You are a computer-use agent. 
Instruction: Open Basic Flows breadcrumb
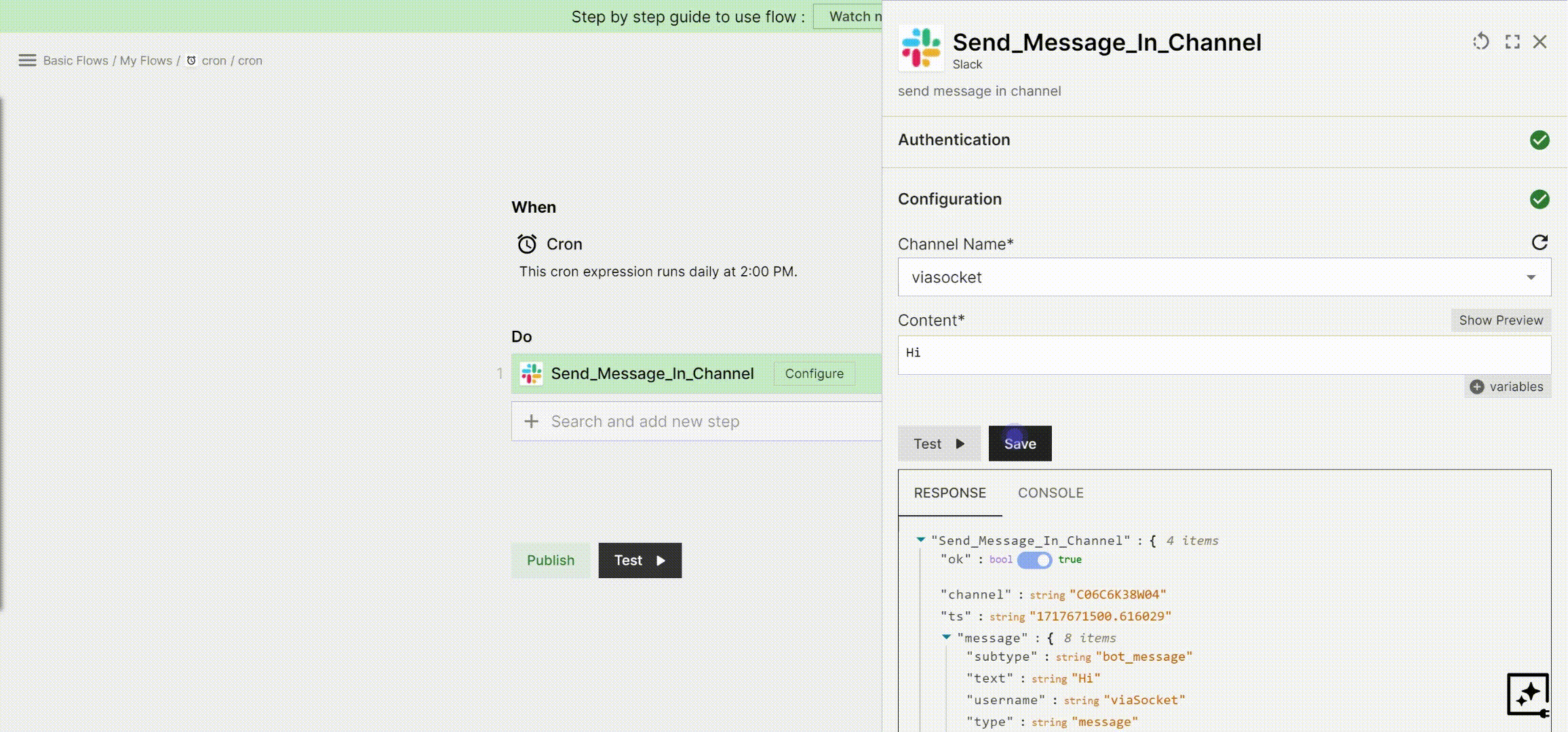76,60
